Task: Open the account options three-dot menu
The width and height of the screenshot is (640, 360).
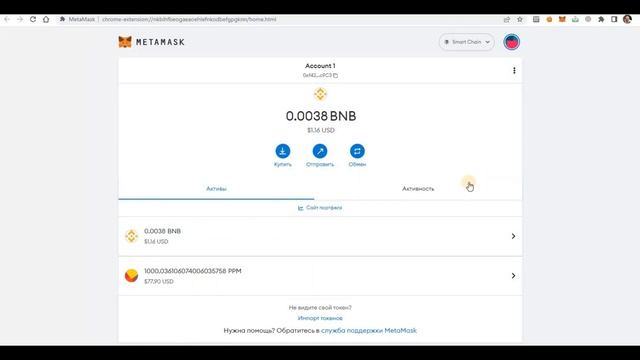Action: (x=514, y=71)
